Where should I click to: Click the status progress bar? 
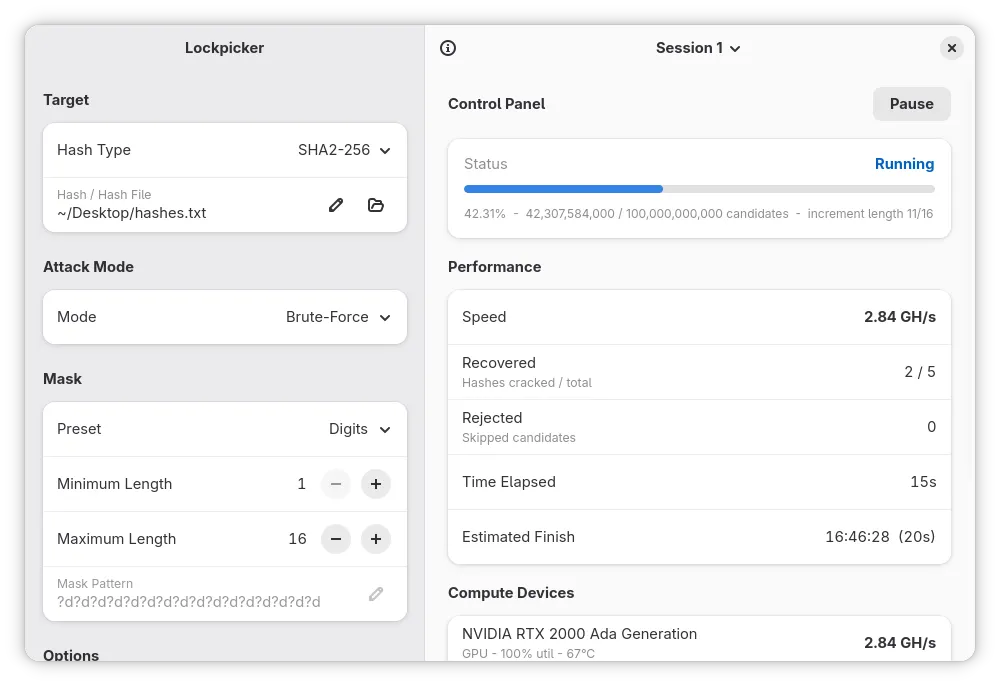tap(699, 189)
